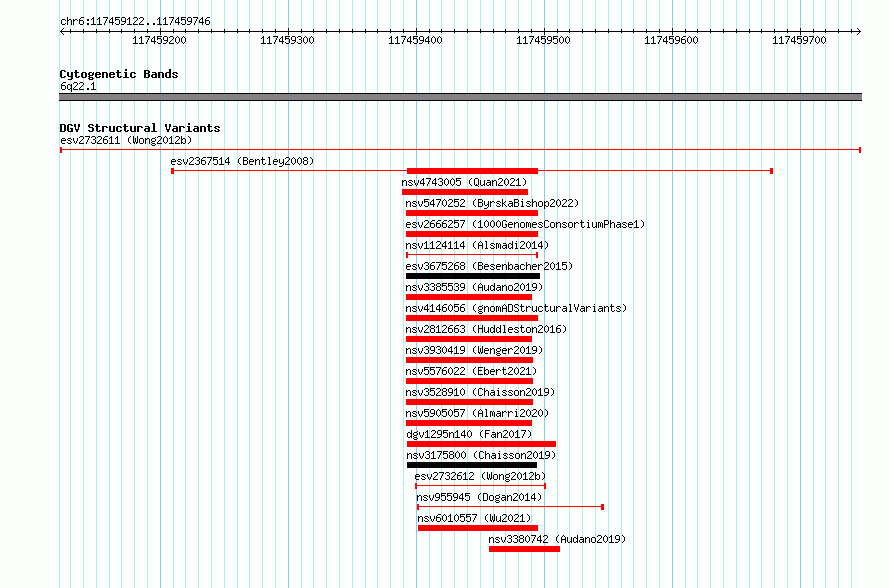This screenshot has width=890, height=588.
Task: Click the DGV Structural Variants track title
Action: (140, 128)
